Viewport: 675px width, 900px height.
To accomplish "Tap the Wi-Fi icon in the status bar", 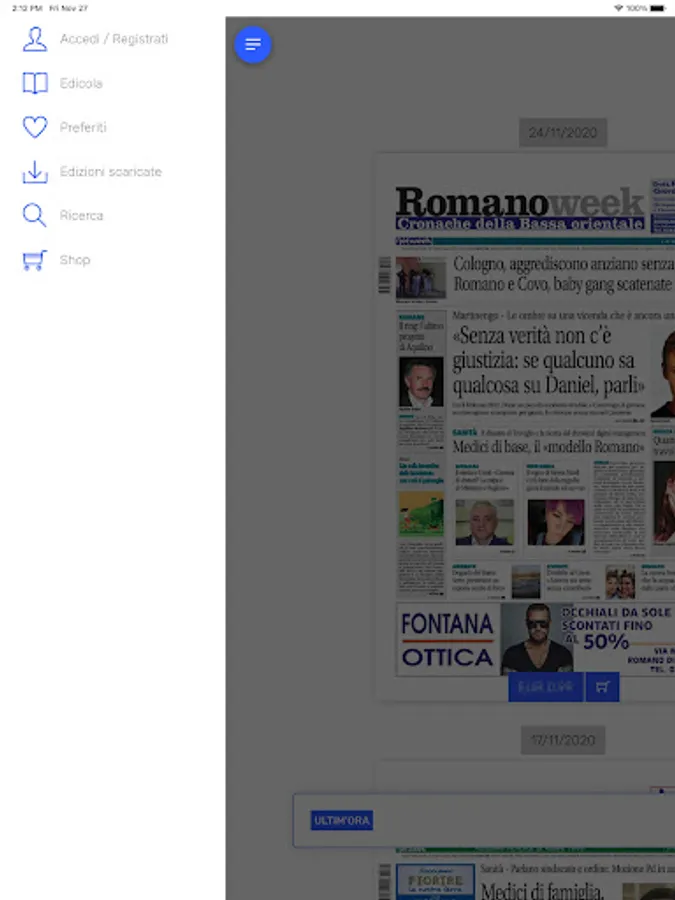I will tap(618, 8).
